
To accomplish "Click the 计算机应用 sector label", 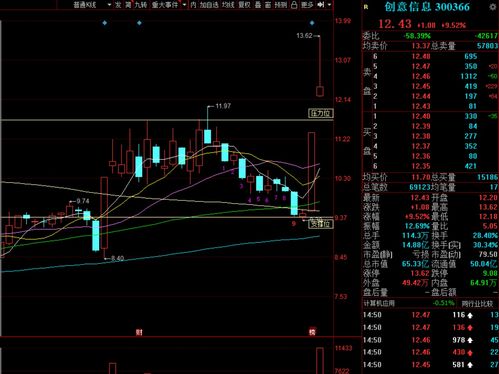I will (379, 303).
